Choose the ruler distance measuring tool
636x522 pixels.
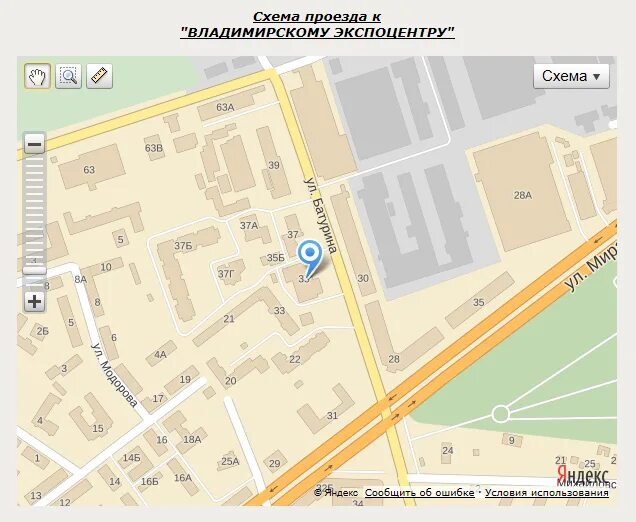click(99, 76)
